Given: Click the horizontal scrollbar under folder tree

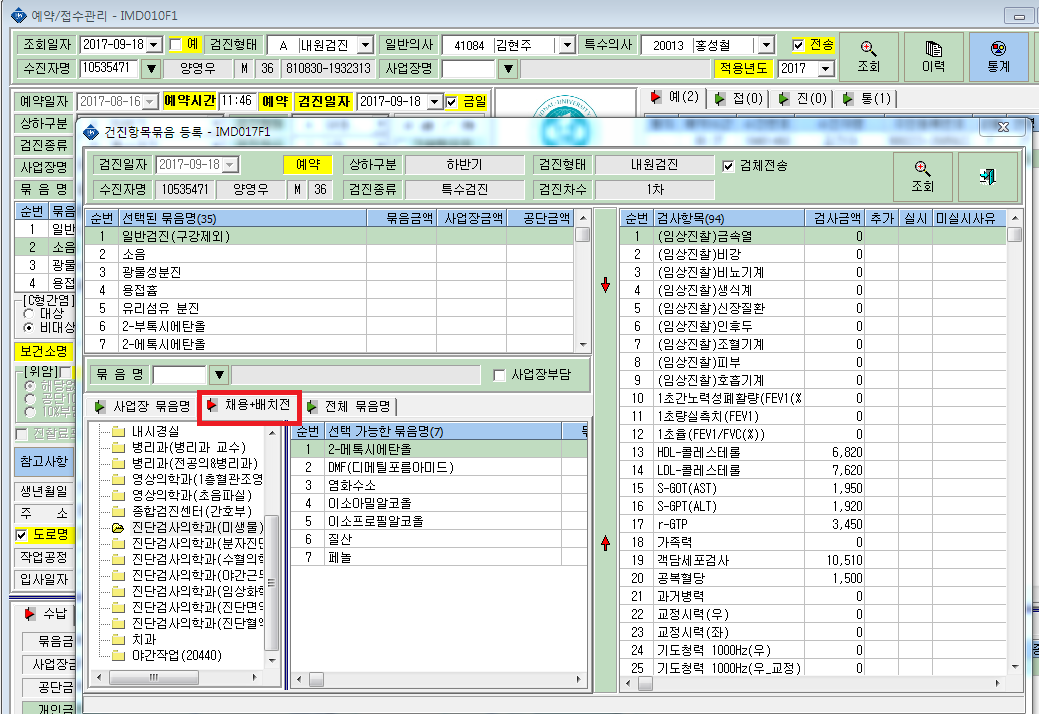Looking at the screenshot, I should tap(177, 678).
